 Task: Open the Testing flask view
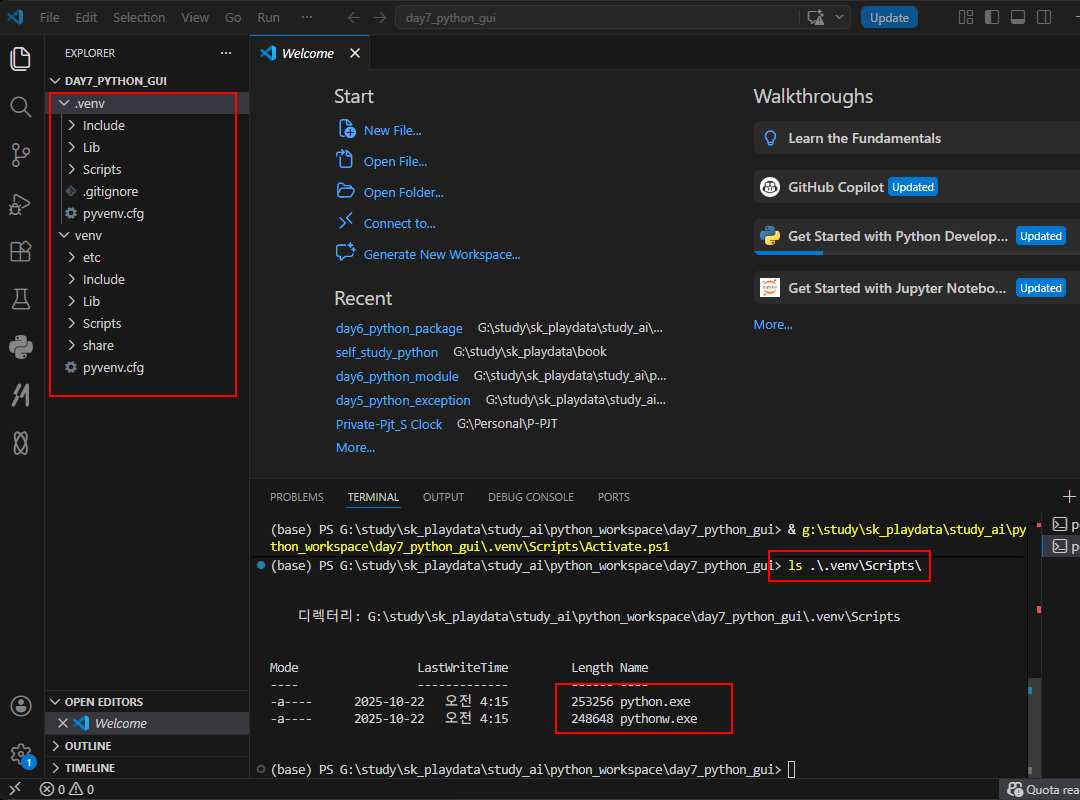click(x=21, y=299)
